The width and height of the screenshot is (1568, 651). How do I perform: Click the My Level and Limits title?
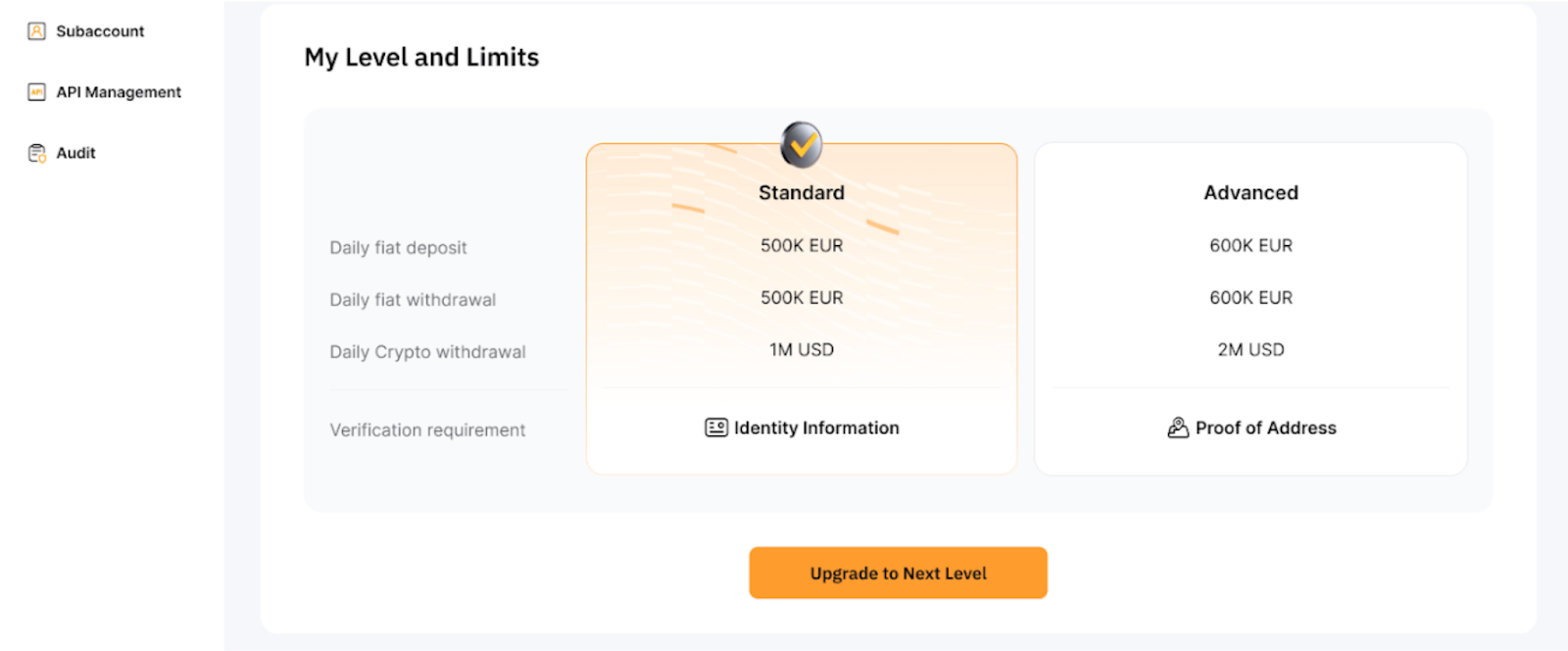click(421, 57)
